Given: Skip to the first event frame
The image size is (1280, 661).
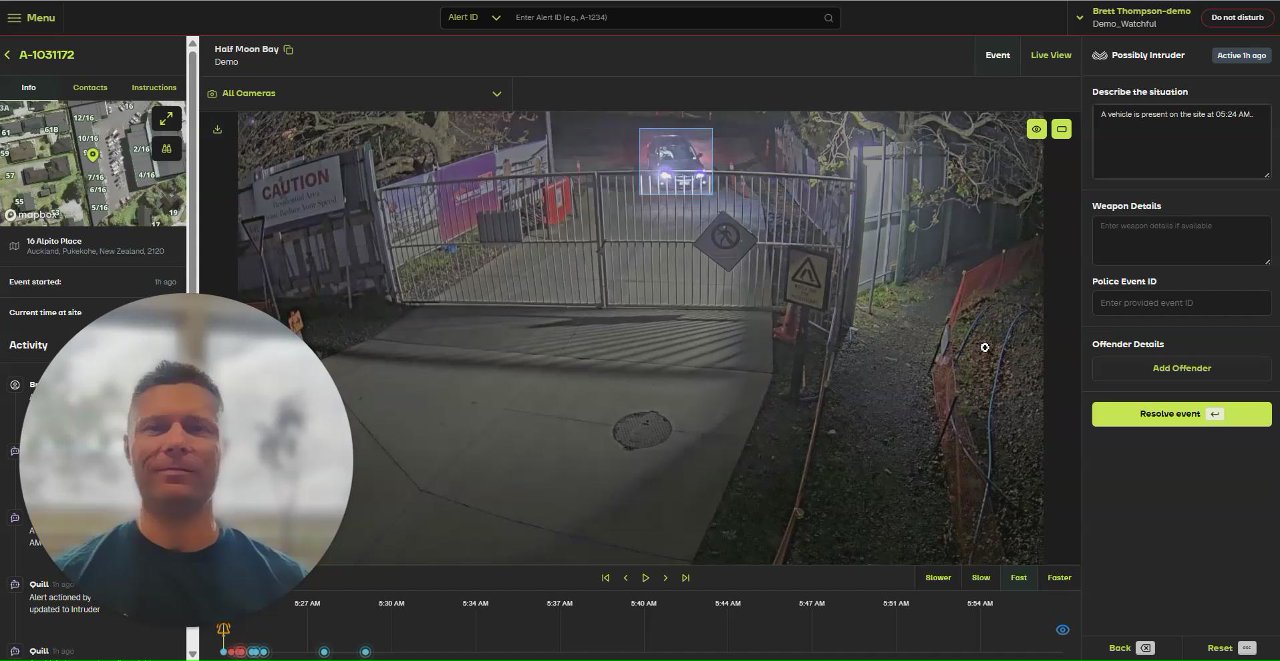Looking at the screenshot, I should pyautogui.click(x=605, y=578).
